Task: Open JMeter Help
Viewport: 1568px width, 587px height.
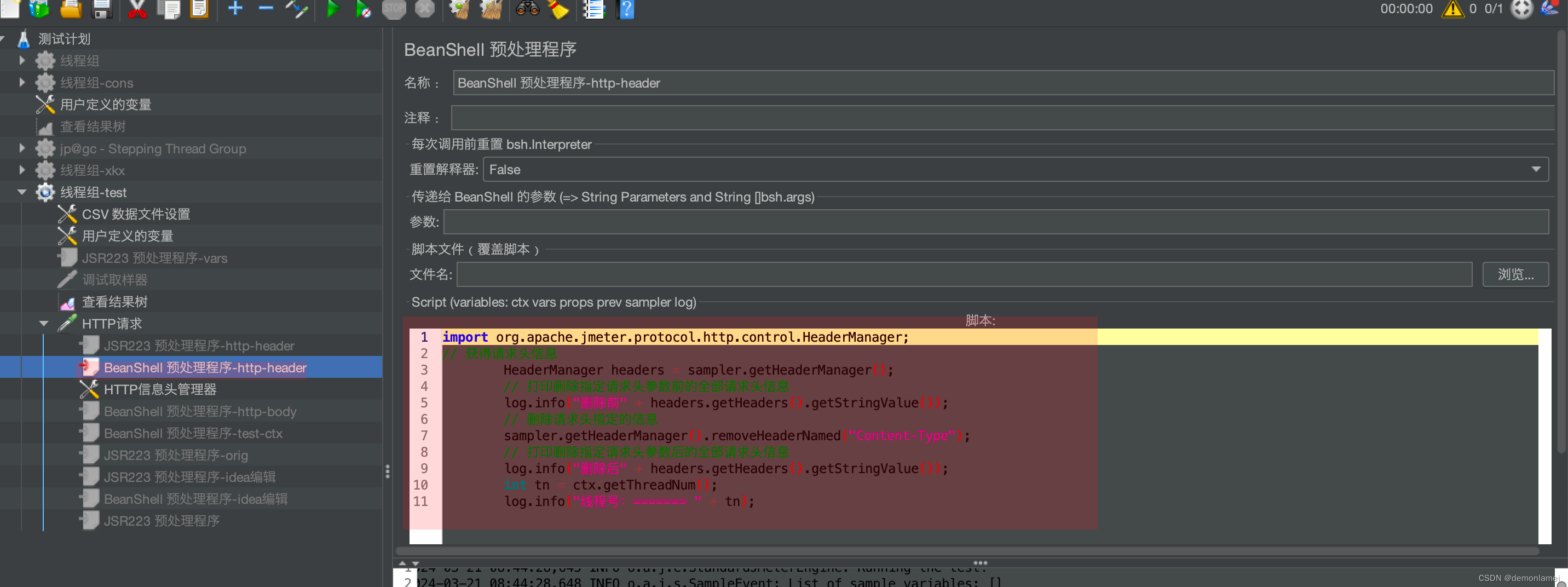Action: (626, 10)
